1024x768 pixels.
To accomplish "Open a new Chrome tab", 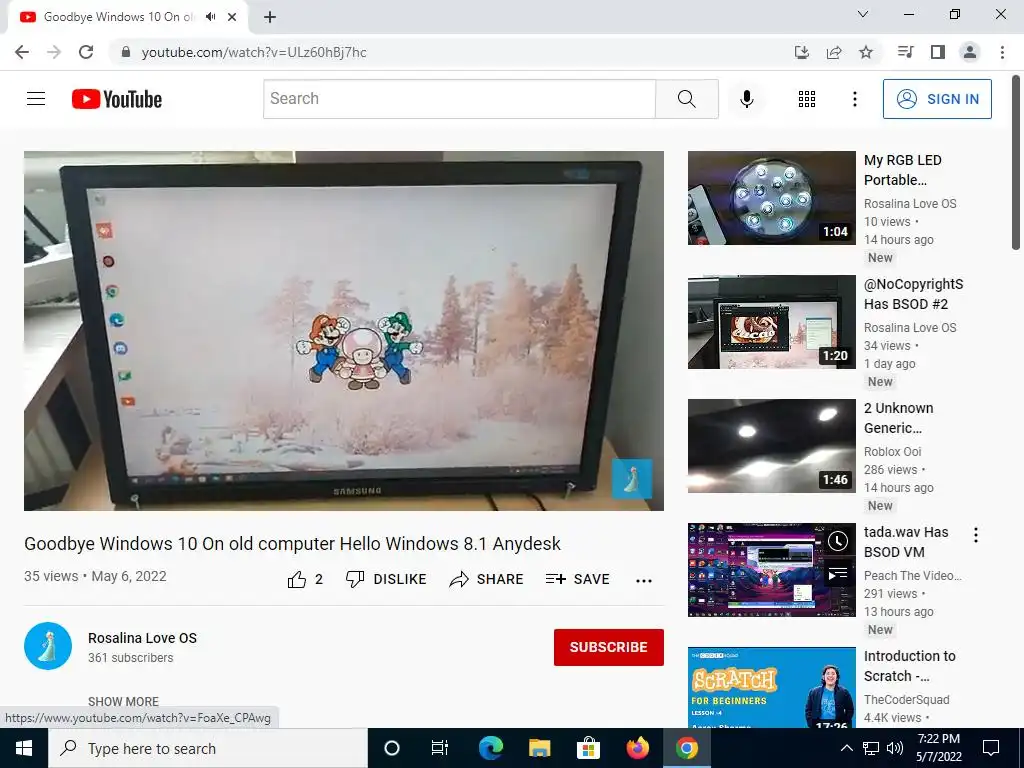I will [x=270, y=17].
